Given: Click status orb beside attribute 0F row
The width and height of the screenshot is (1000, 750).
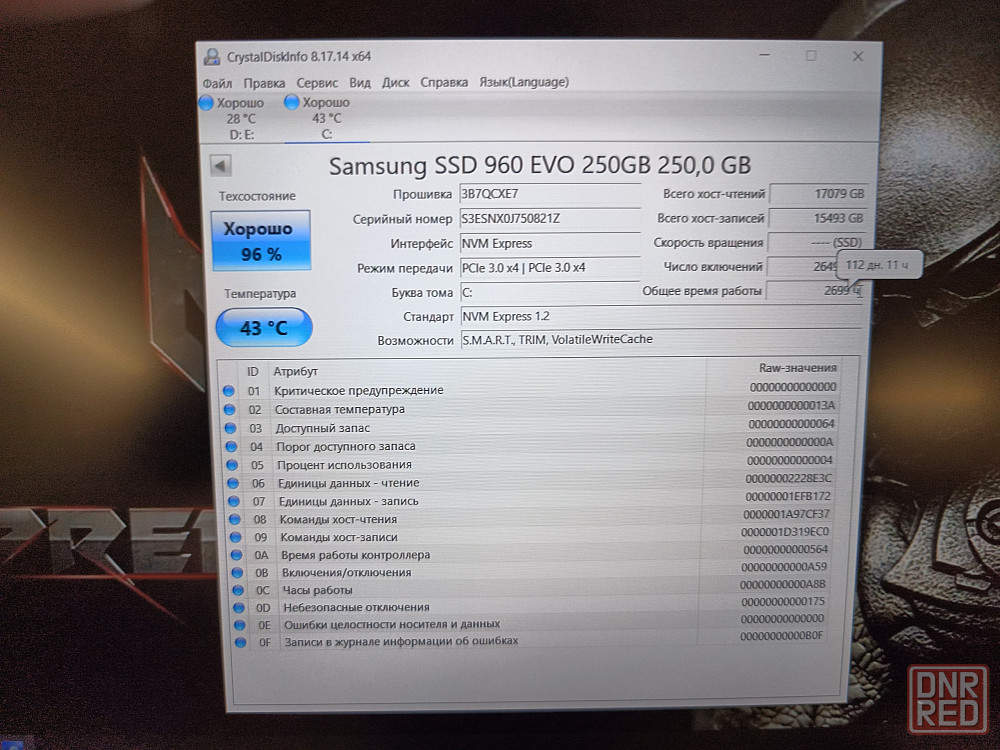Looking at the screenshot, I should 239,641.
